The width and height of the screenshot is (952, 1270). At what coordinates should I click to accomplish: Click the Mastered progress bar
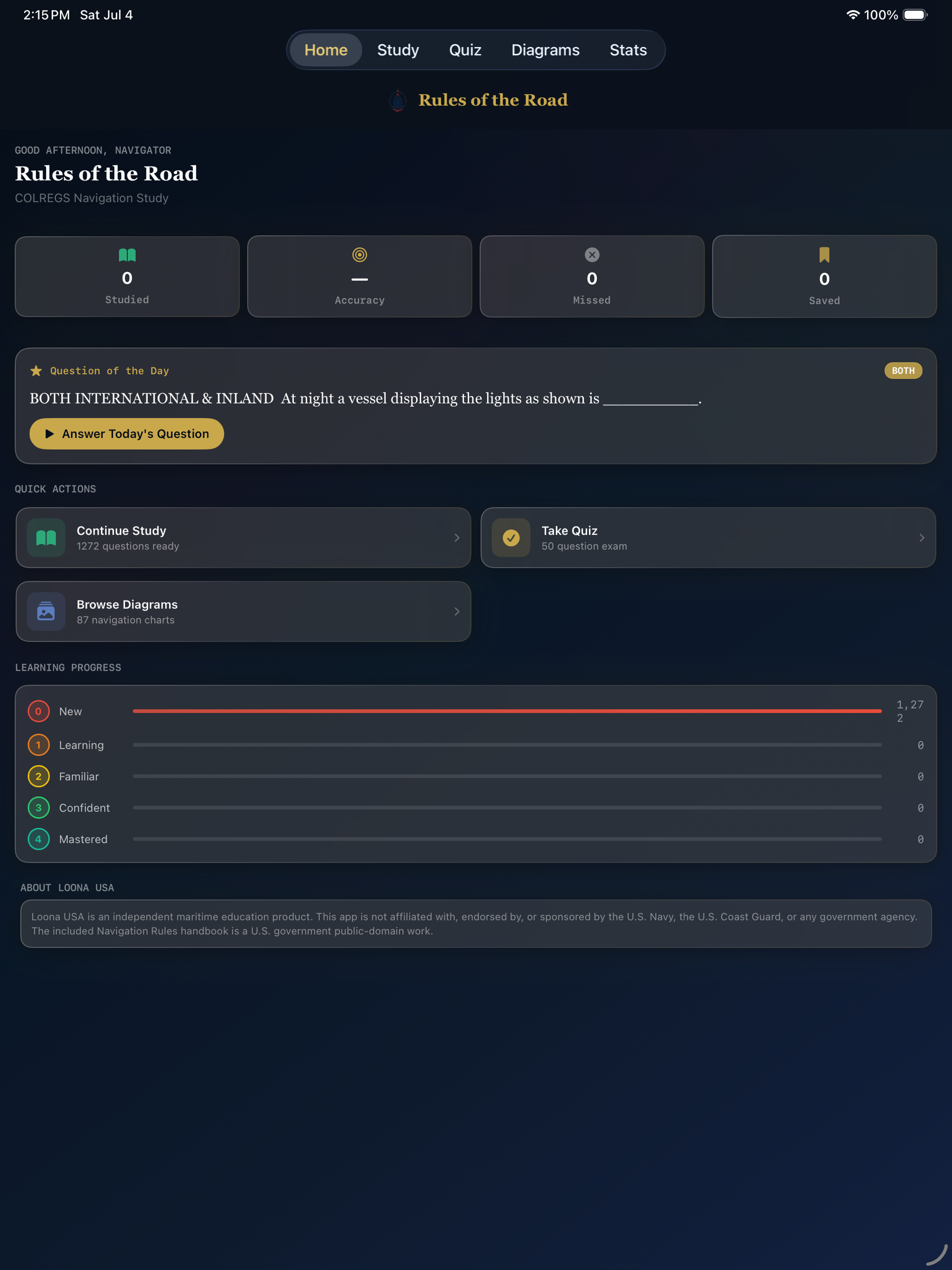(x=507, y=840)
